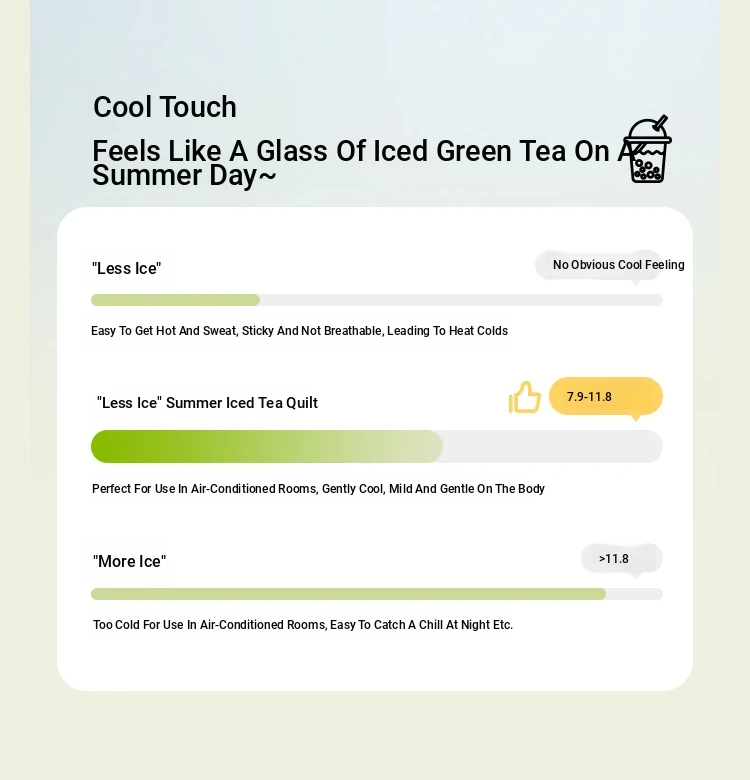Click the "Cool Touch" heading
The image size is (750, 780).
point(165,107)
